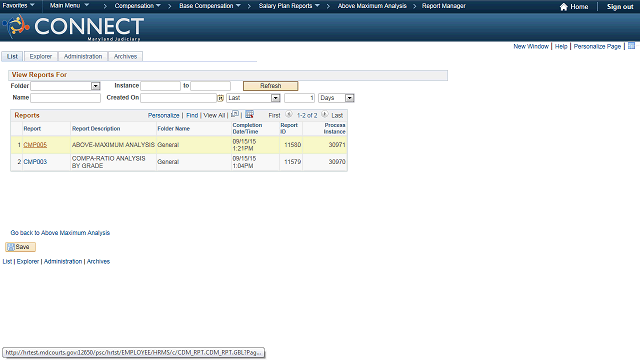The height and width of the screenshot is (360, 640).
Task: Click the zoom grid popup icon in Reports
Action: [235, 114]
